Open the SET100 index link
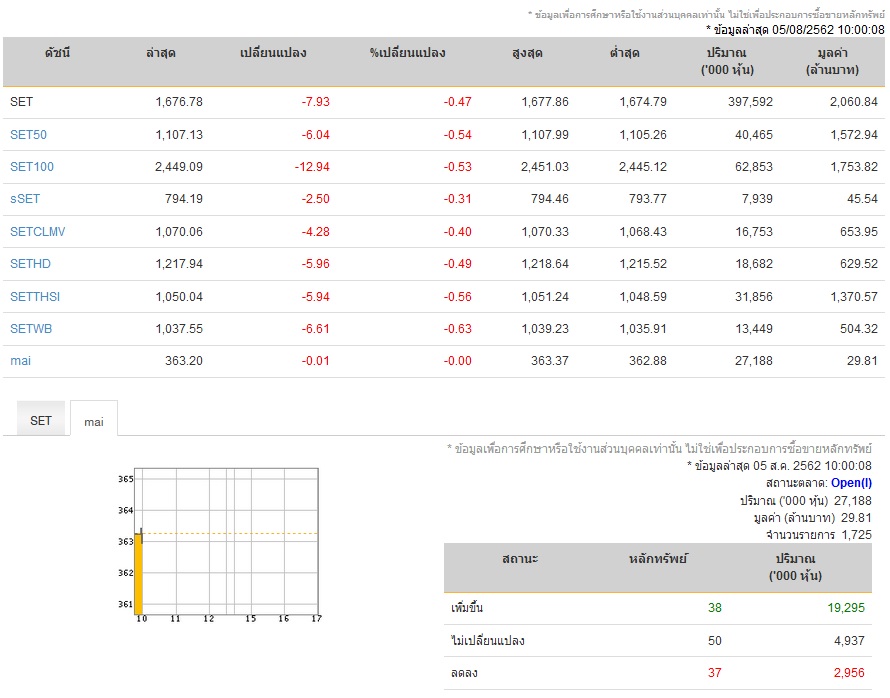Viewport: 890px width, 698px height. point(32,167)
